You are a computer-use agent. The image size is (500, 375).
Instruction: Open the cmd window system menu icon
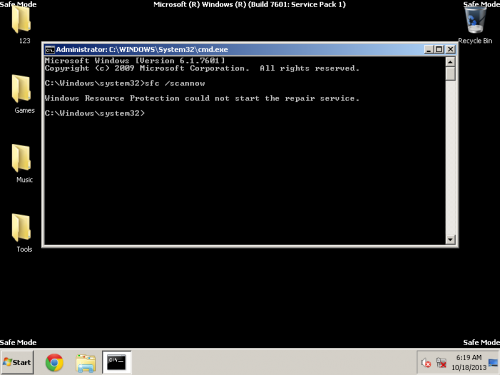tap(50, 50)
